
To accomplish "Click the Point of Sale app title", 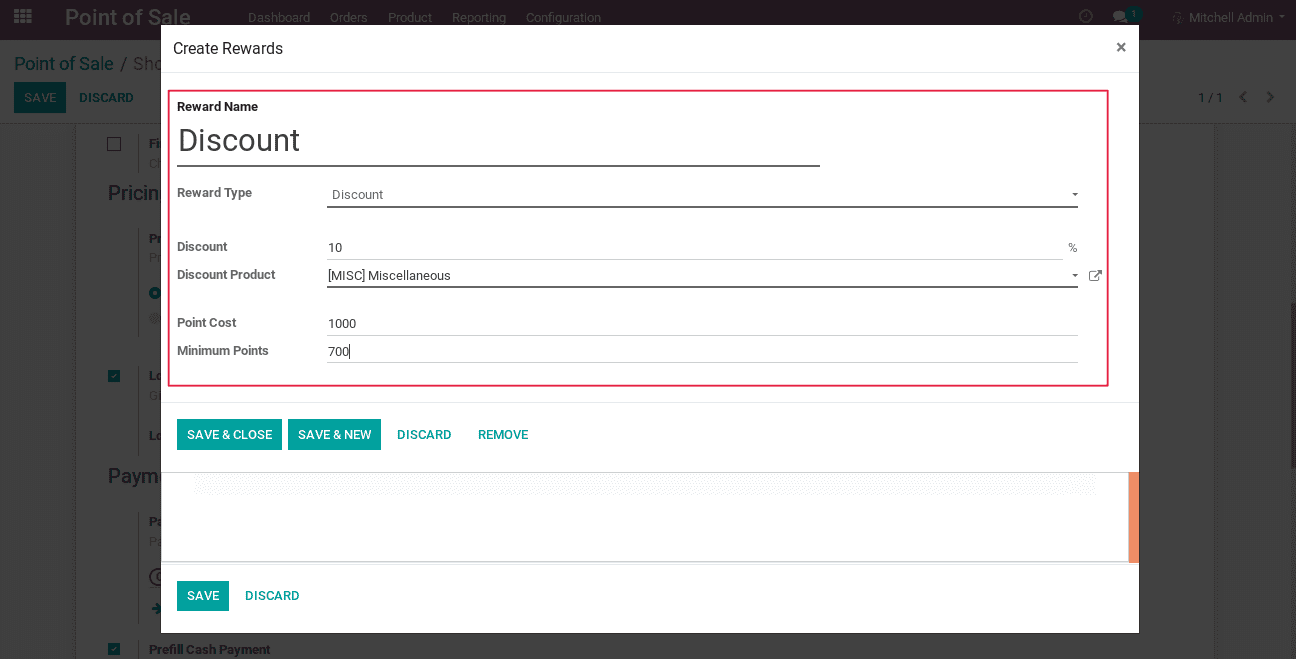I will tap(128, 18).
